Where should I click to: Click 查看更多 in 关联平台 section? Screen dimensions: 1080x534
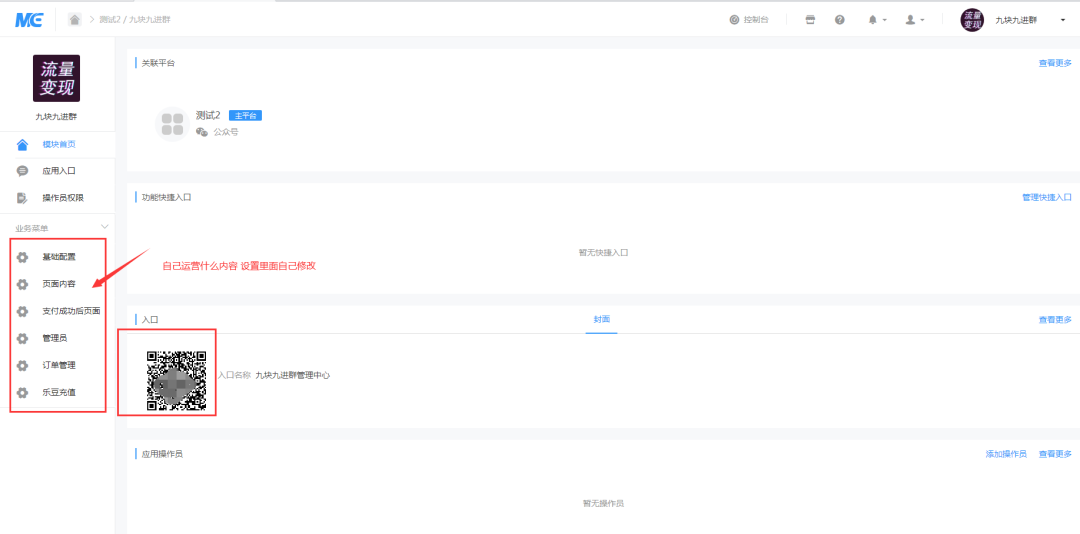(x=1055, y=63)
